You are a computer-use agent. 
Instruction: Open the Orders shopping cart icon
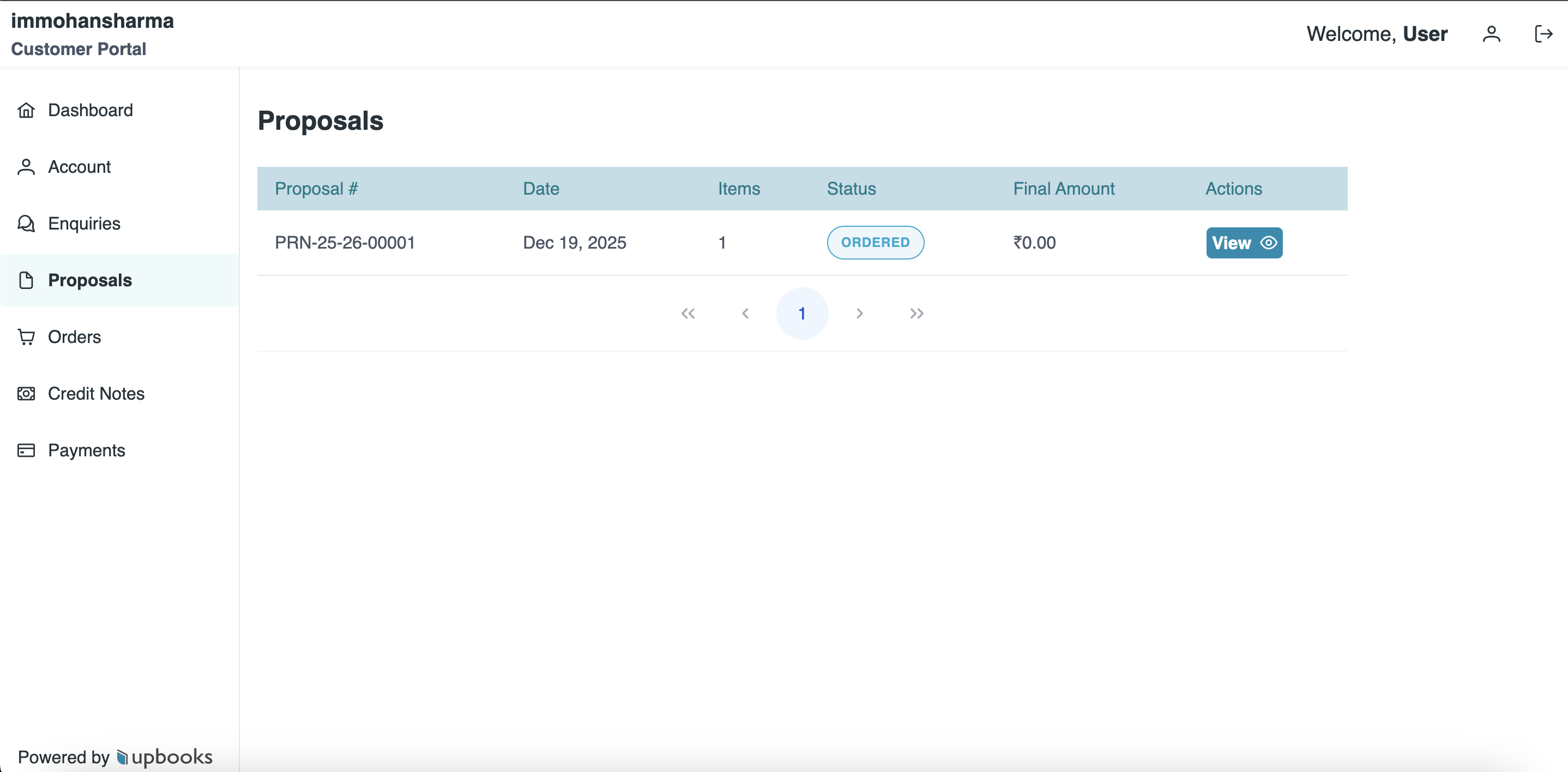click(26, 337)
